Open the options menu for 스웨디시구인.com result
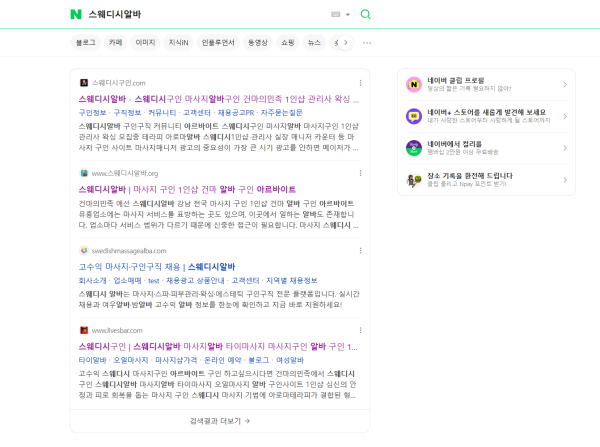Image resolution: width=600 pixels, height=447 pixels. click(361, 82)
